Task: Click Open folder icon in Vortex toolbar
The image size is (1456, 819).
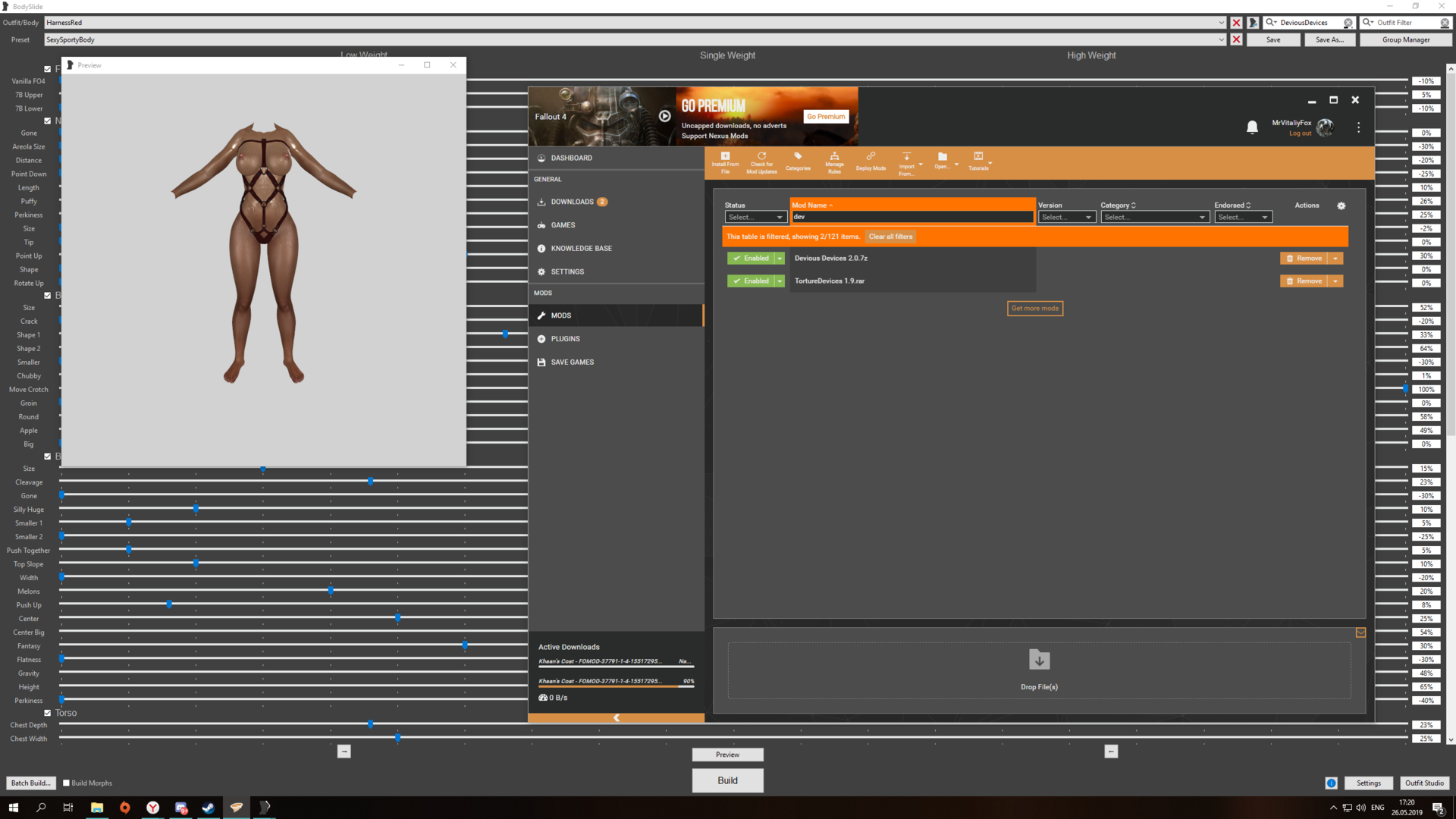Action: [x=943, y=161]
